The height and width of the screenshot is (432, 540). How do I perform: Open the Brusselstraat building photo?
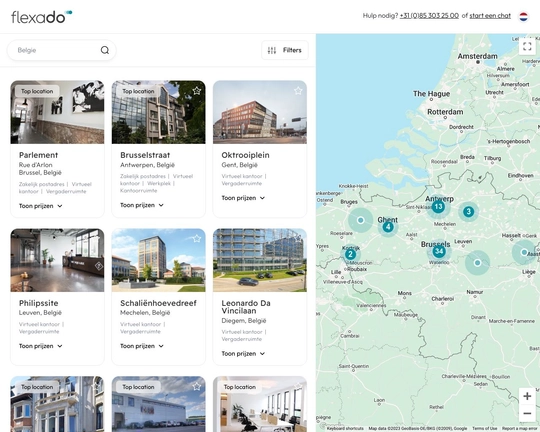pyautogui.click(x=158, y=112)
